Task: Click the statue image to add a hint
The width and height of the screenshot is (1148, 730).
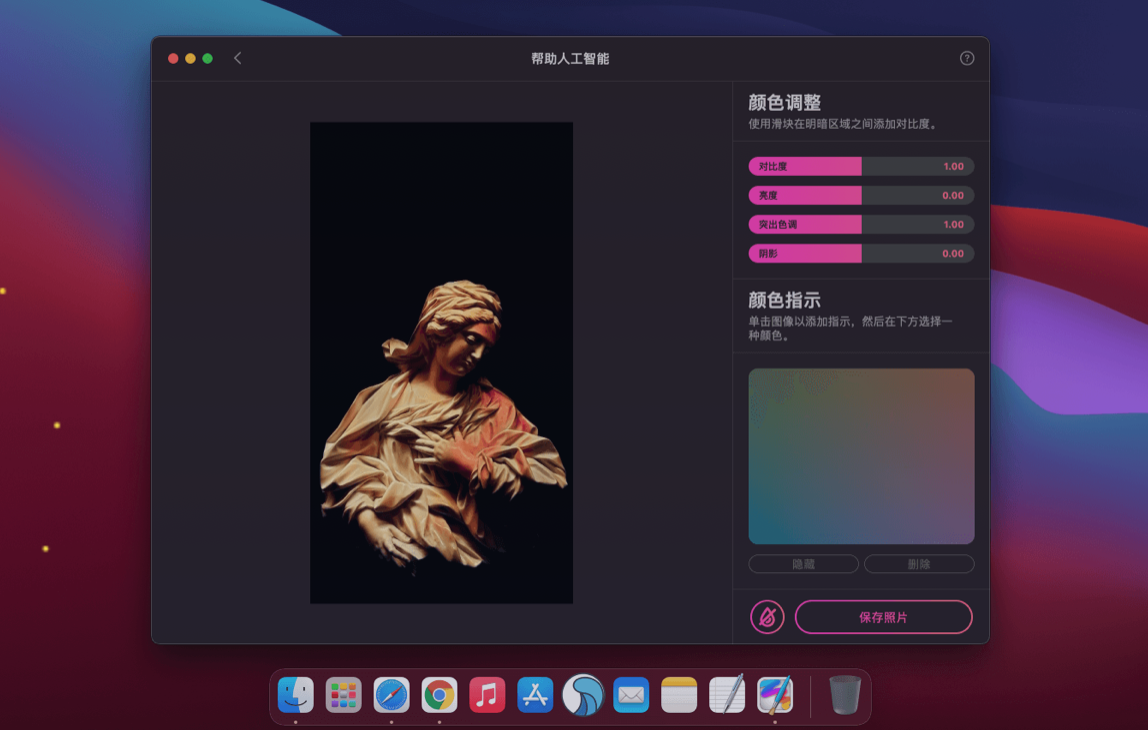Action: (x=441, y=420)
